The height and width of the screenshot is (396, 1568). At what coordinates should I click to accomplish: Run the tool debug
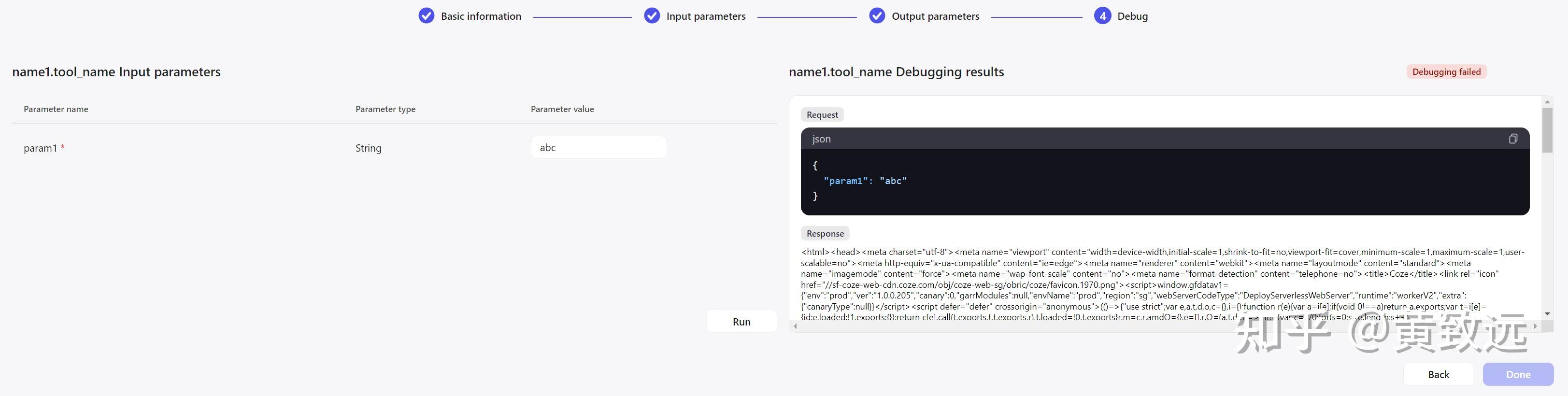741,321
